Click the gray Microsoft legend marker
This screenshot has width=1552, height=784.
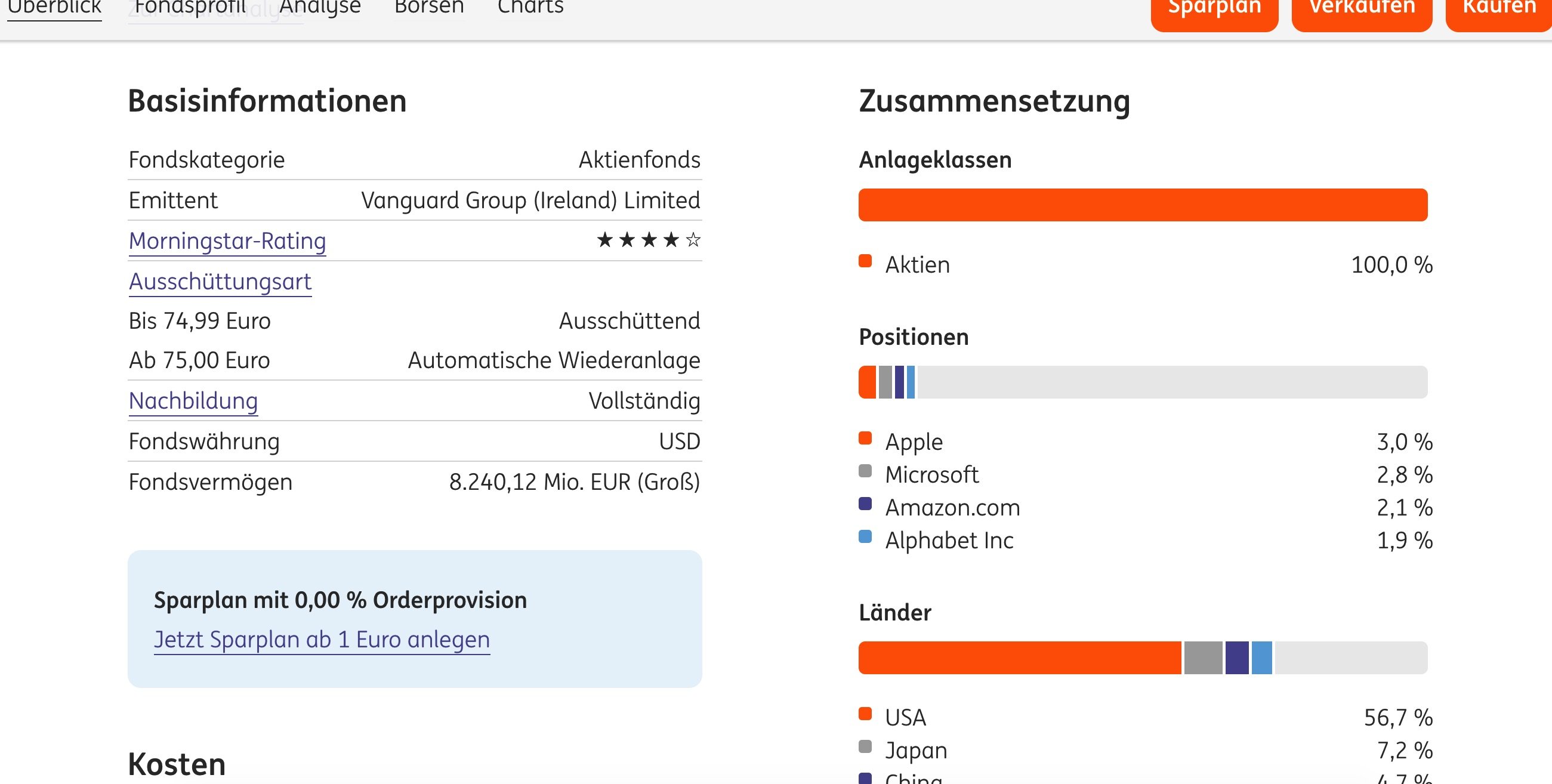pos(865,471)
